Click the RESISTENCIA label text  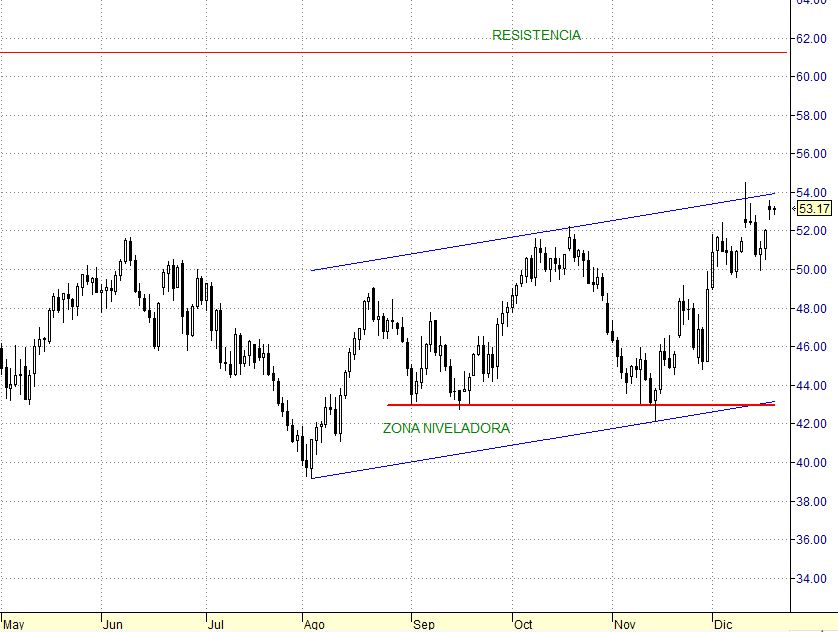click(x=536, y=35)
